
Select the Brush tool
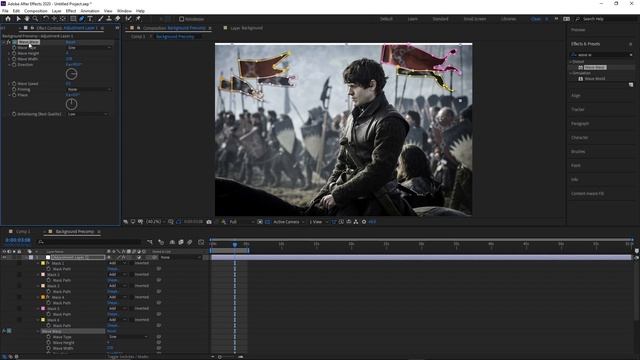pyautogui.click(x=100, y=19)
